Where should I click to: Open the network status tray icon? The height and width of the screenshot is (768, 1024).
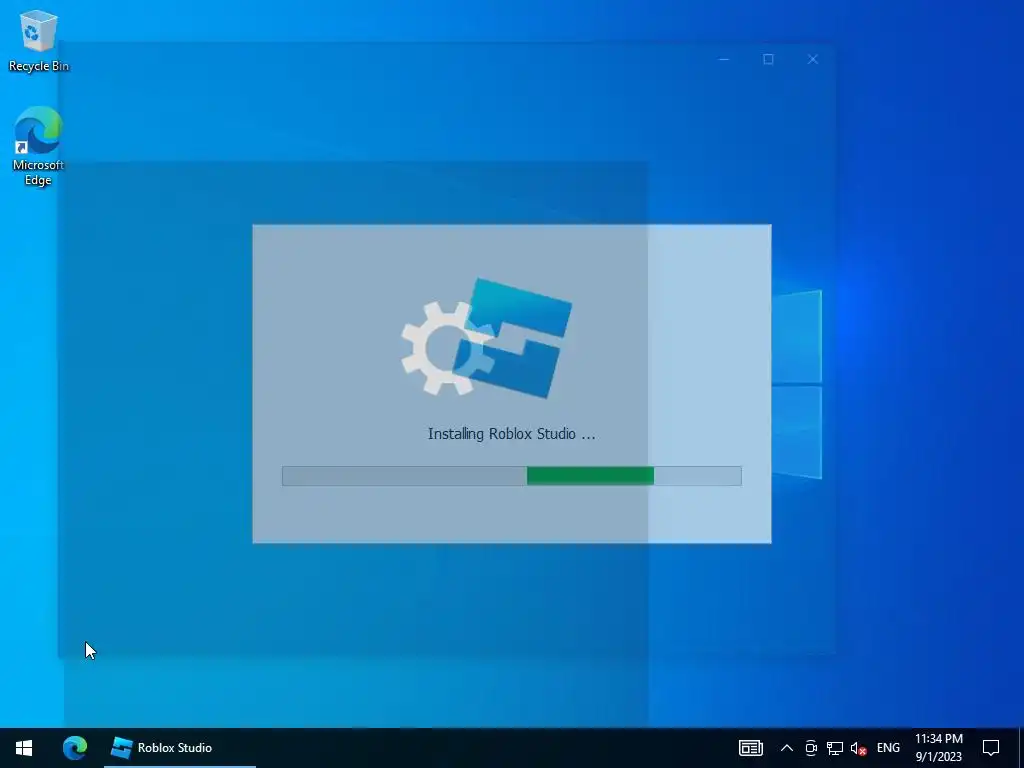[835, 748]
